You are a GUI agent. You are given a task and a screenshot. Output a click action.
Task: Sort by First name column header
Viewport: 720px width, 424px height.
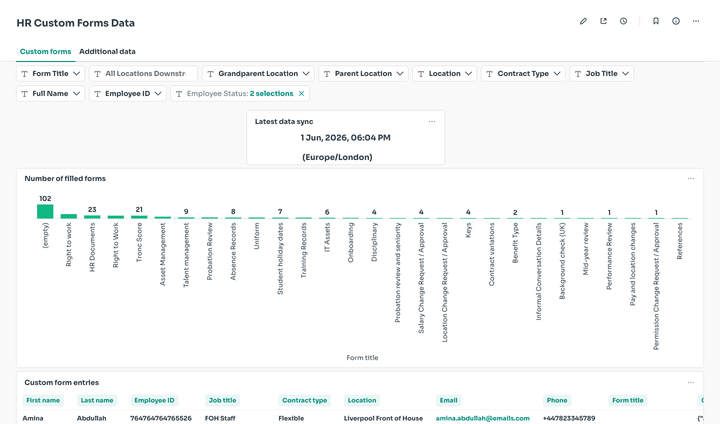pos(43,401)
